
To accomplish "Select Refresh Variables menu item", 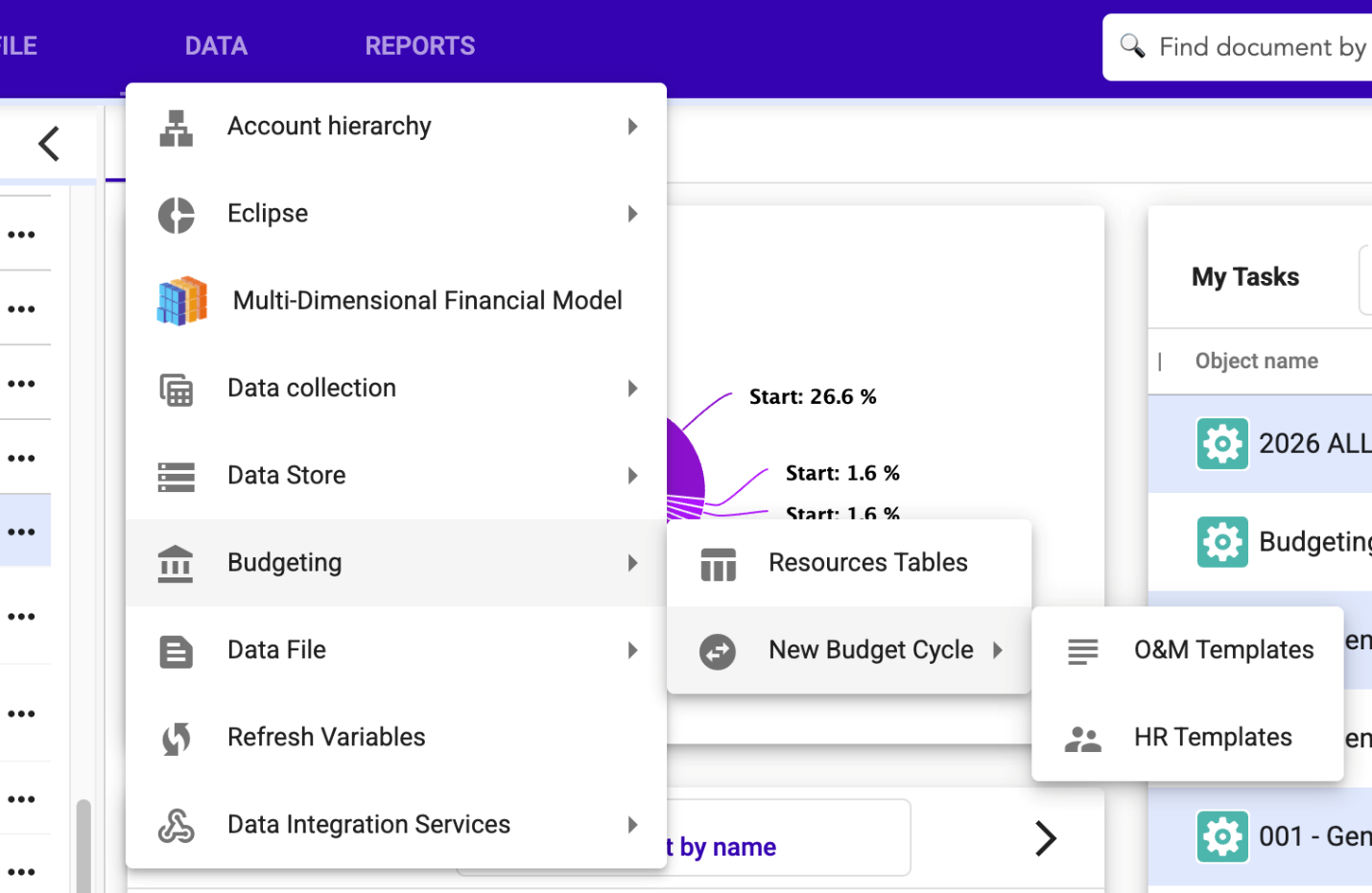I will click(x=396, y=738).
